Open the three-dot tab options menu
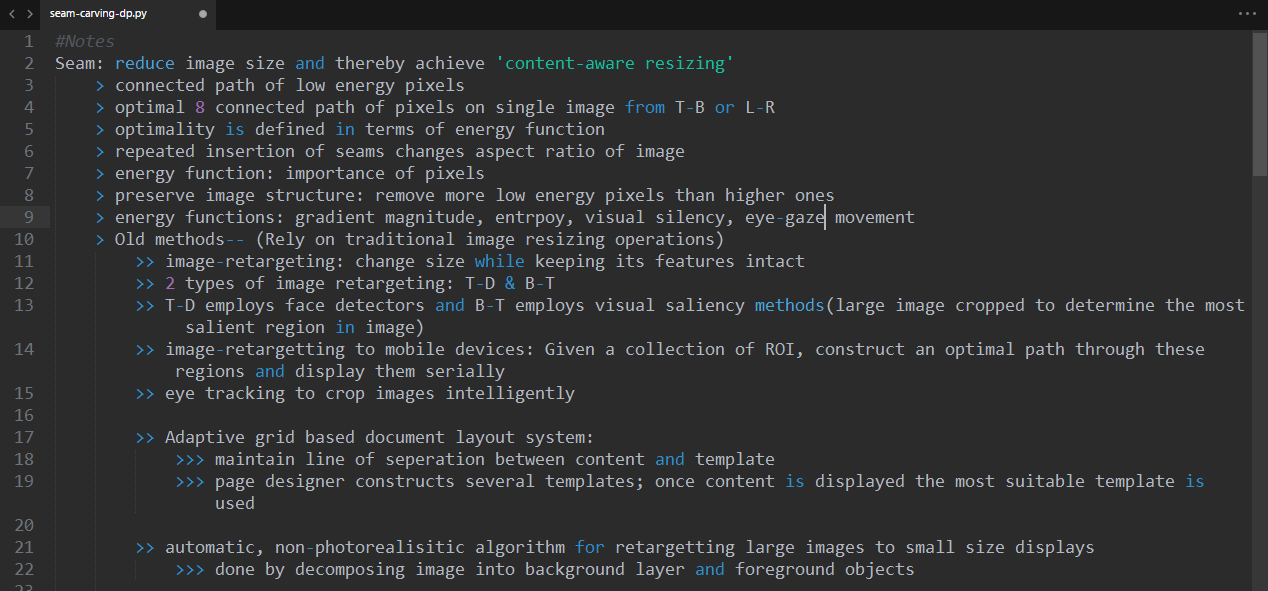Image resolution: width=1268 pixels, height=591 pixels. click(1246, 14)
